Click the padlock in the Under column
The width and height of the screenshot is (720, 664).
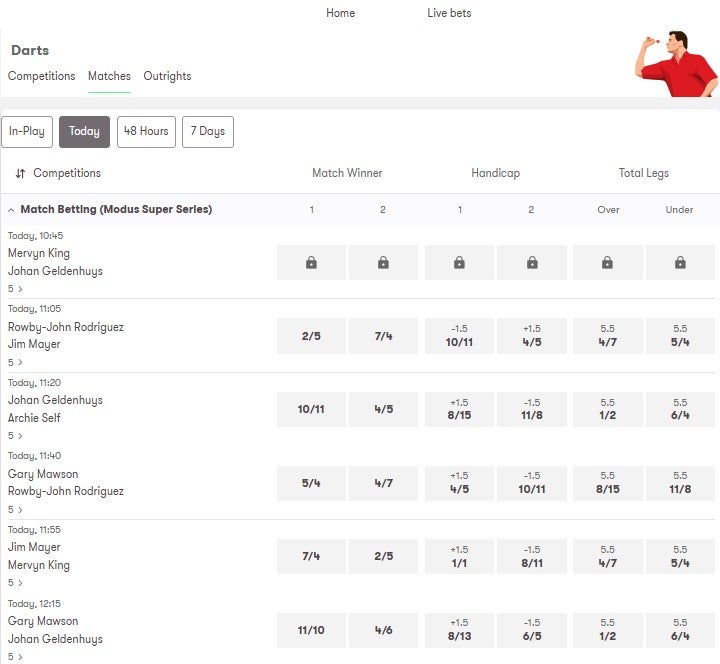point(680,263)
